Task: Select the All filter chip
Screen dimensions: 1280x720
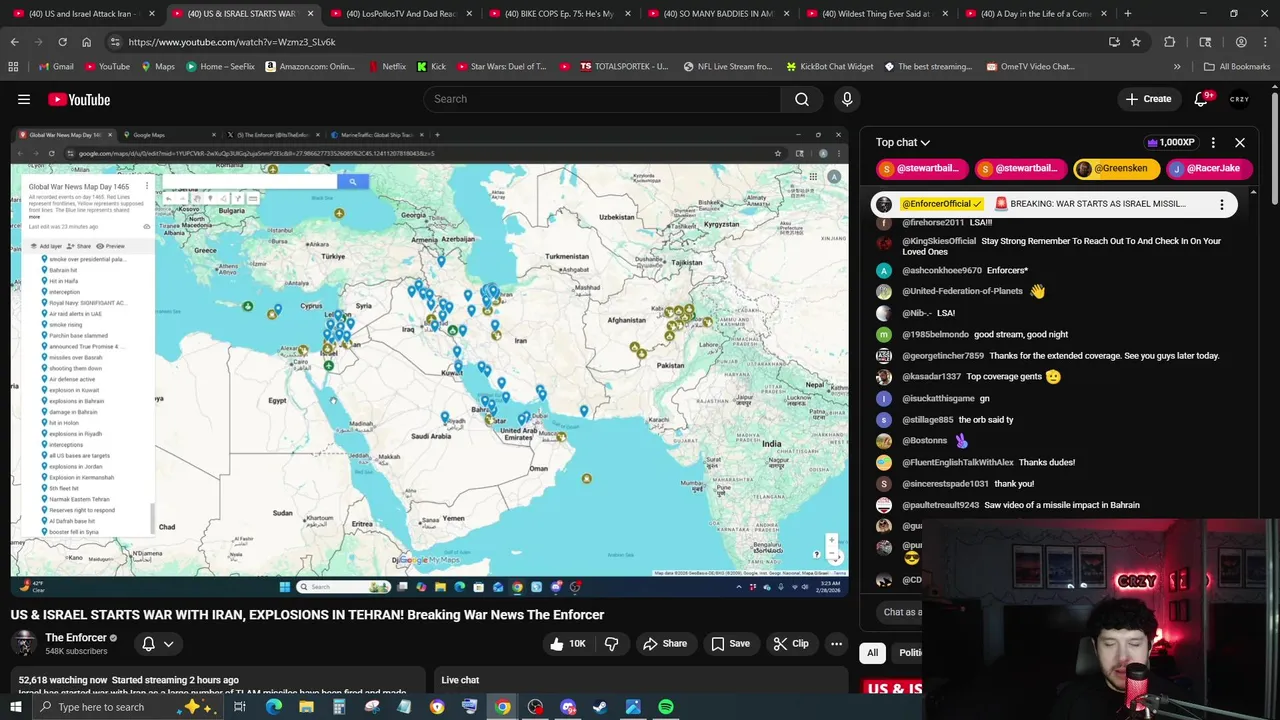Action: [x=872, y=653]
